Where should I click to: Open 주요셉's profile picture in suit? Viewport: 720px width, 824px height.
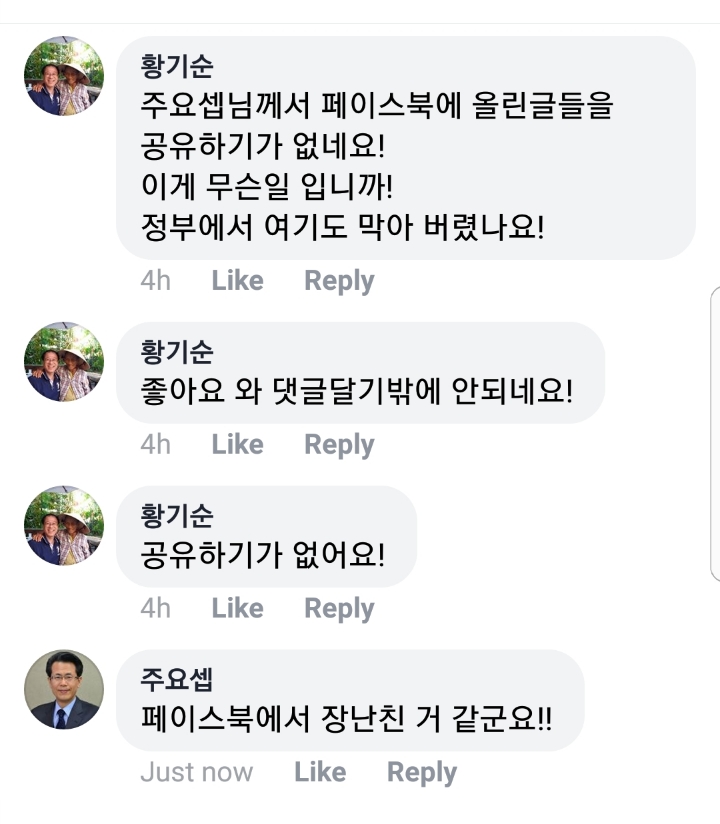[64, 690]
